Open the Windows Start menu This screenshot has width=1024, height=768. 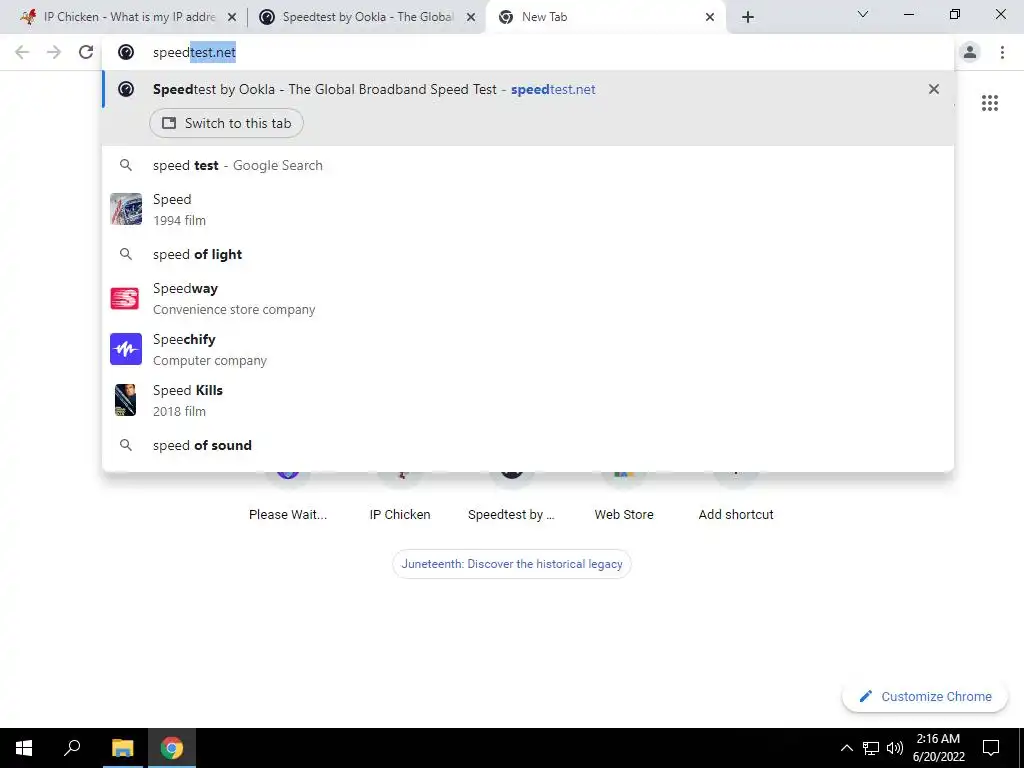tap(24, 748)
